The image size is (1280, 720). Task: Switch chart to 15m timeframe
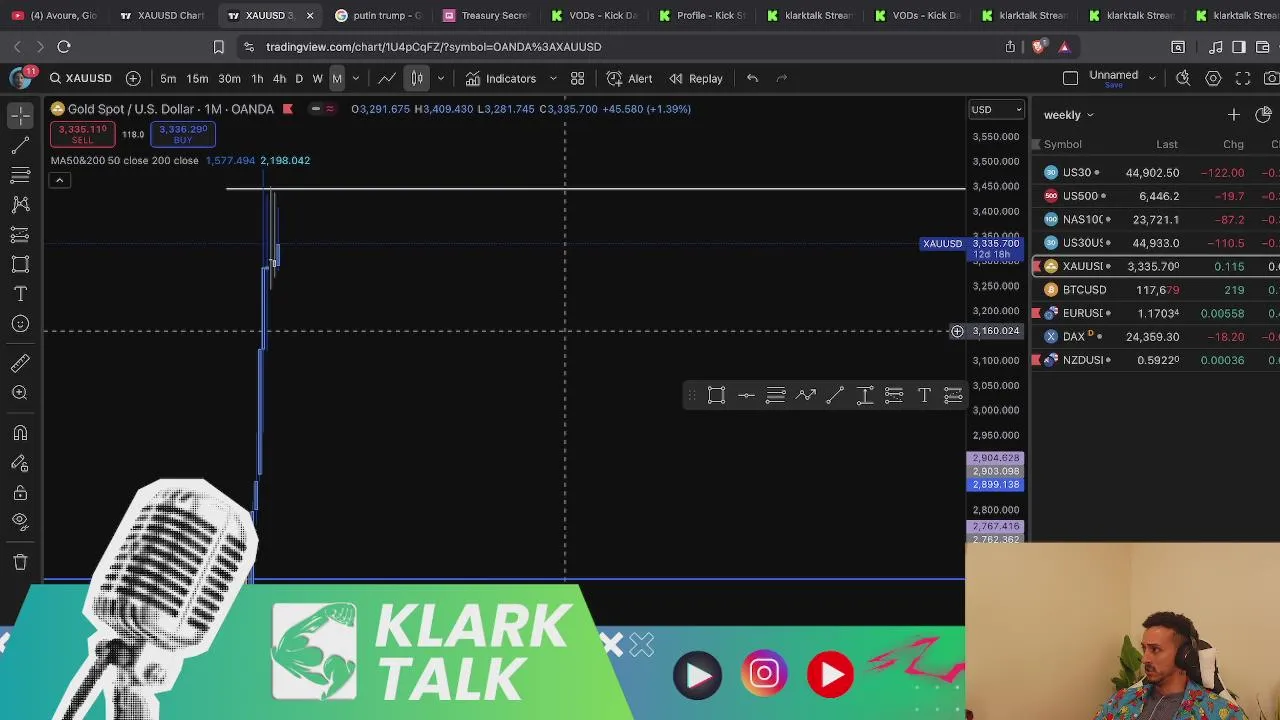coord(197,78)
